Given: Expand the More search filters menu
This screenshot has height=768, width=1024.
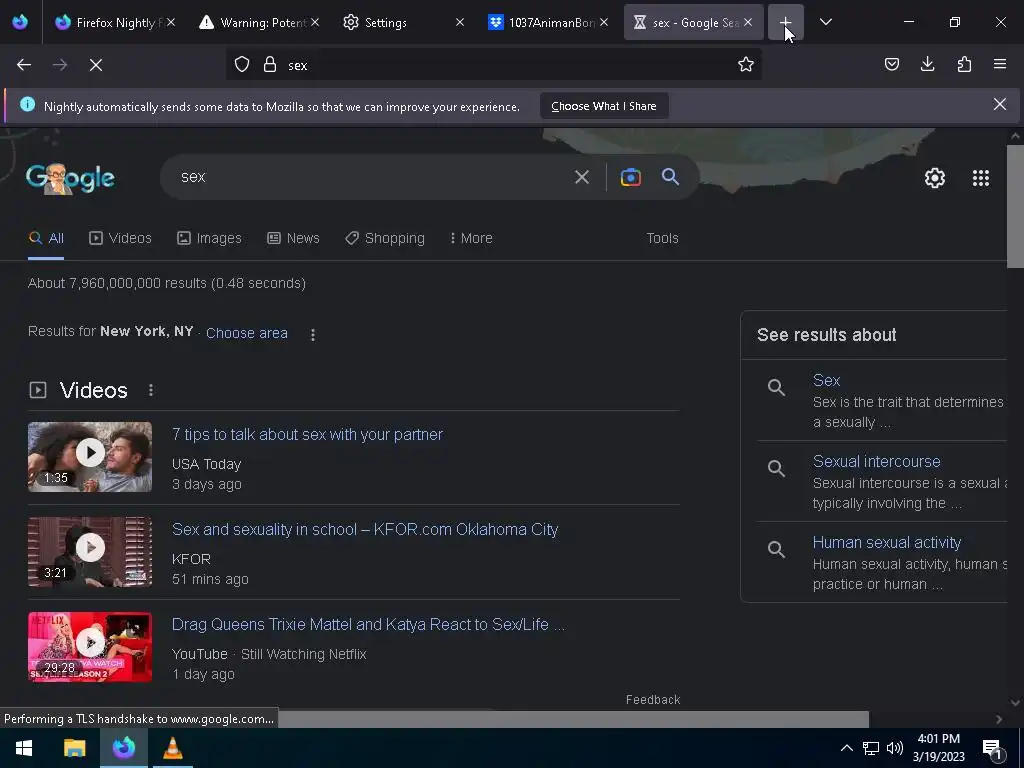Looking at the screenshot, I should click(x=471, y=238).
